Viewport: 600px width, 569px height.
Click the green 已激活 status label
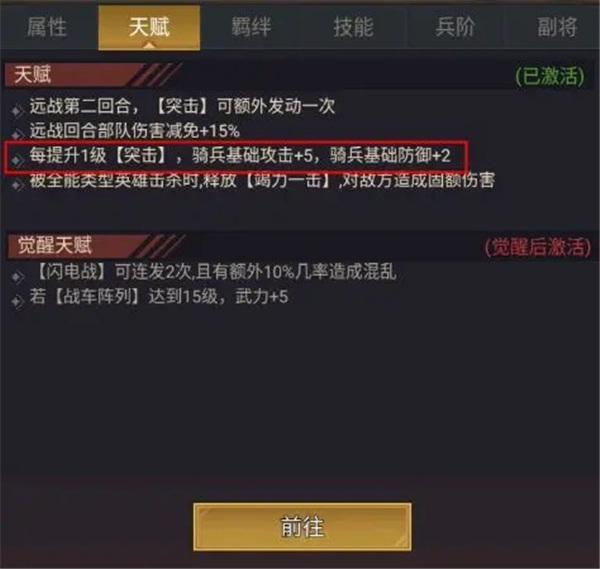(x=550, y=76)
